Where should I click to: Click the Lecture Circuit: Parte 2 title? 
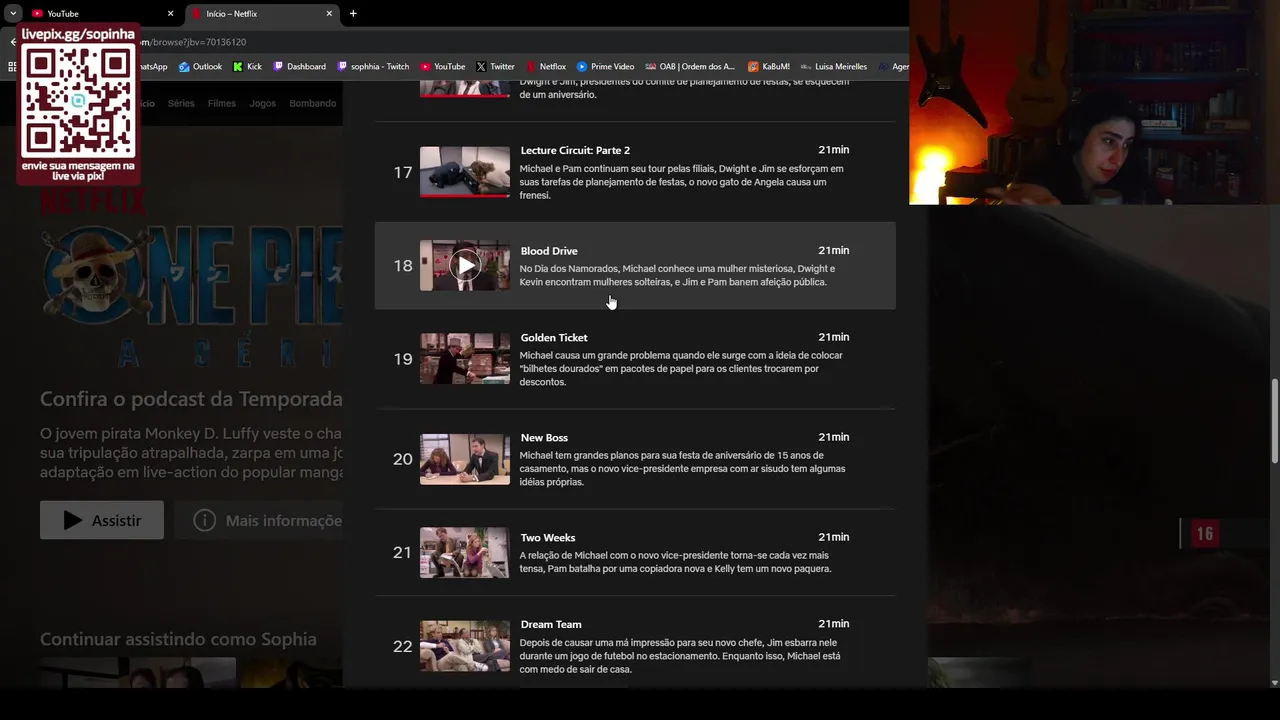[x=575, y=151]
